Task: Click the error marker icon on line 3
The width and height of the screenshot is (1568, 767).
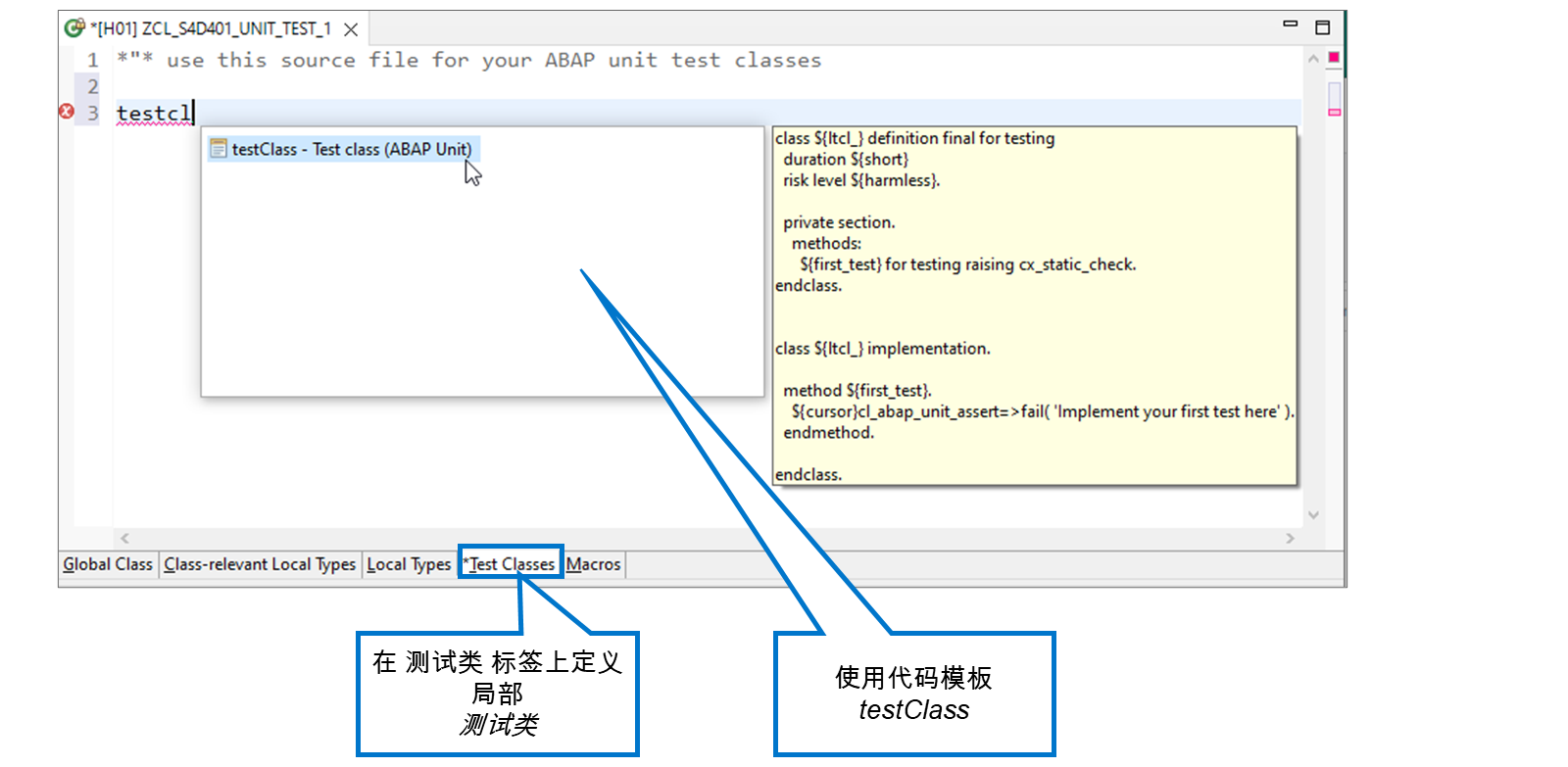Action: 66,112
